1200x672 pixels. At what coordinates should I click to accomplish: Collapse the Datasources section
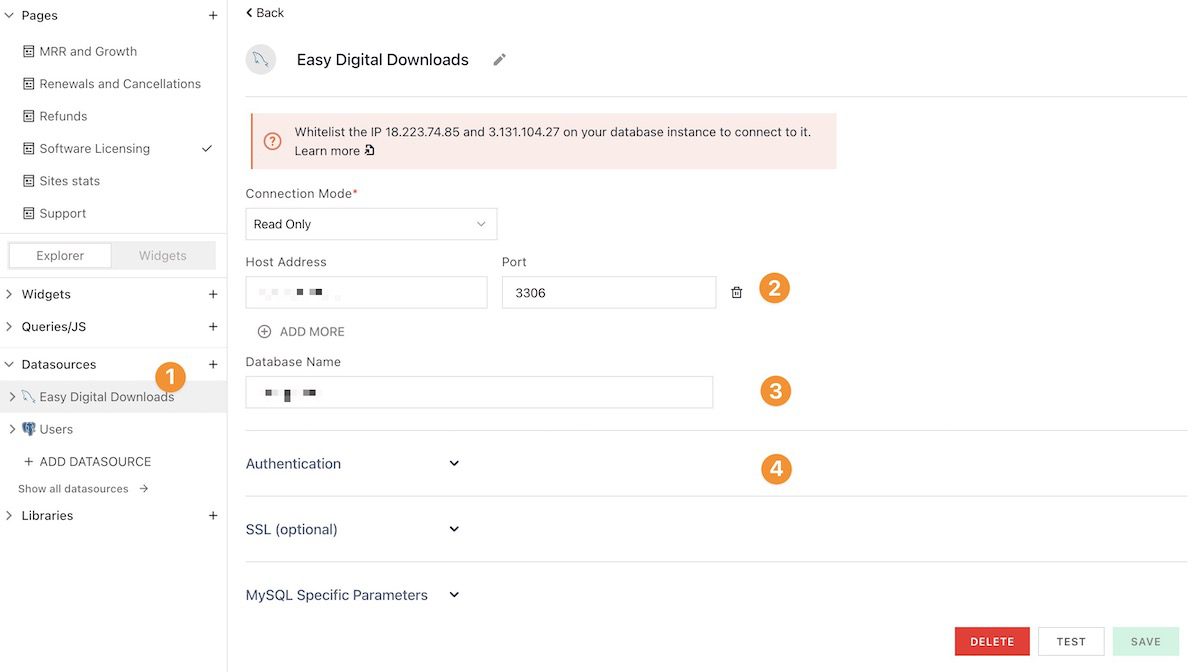10,365
